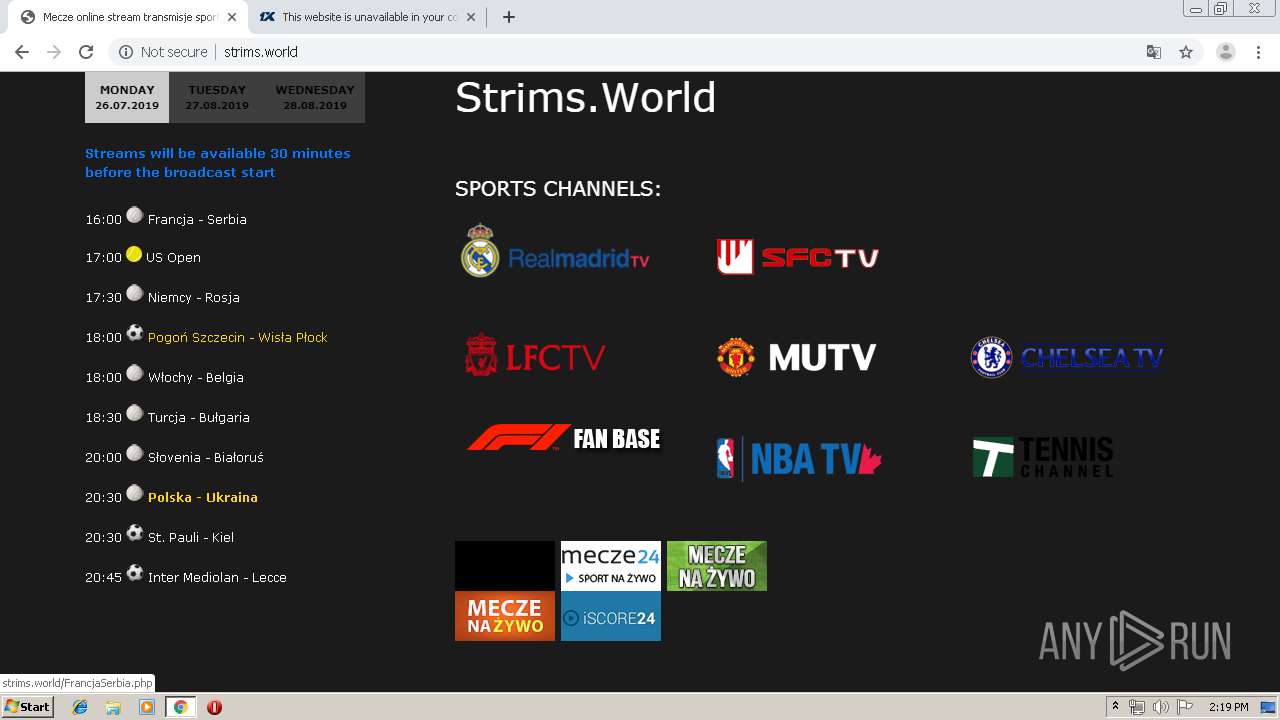Click the Google Translate icon in address bar
The height and width of the screenshot is (720, 1280).
pyautogui.click(x=1153, y=52)
